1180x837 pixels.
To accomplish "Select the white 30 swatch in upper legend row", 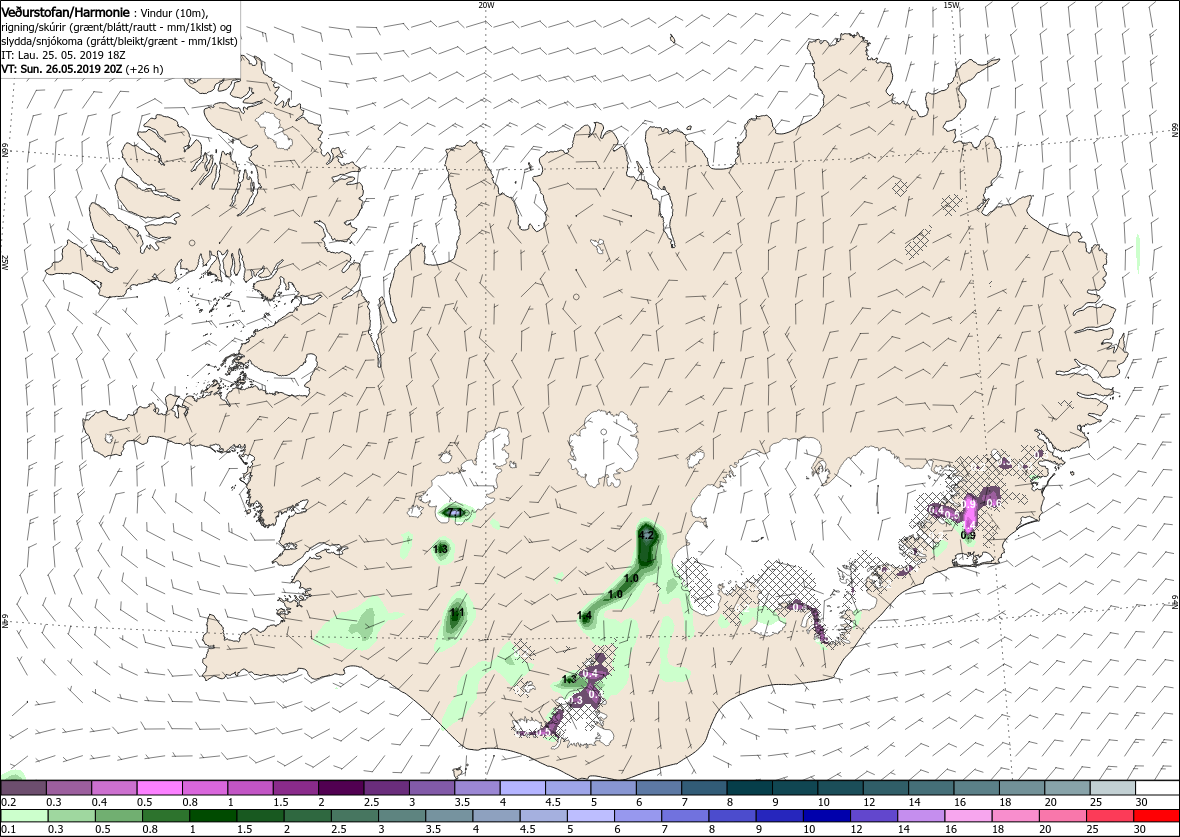I will click(x=1156, y=788).
